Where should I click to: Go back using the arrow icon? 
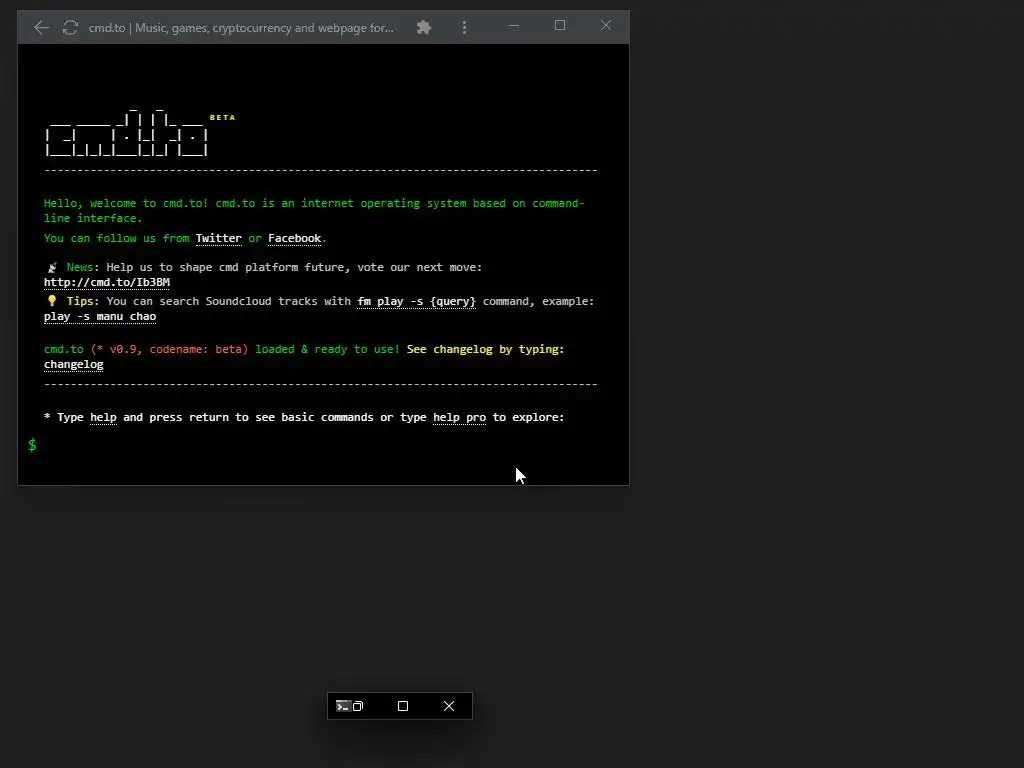pos(41,27)
